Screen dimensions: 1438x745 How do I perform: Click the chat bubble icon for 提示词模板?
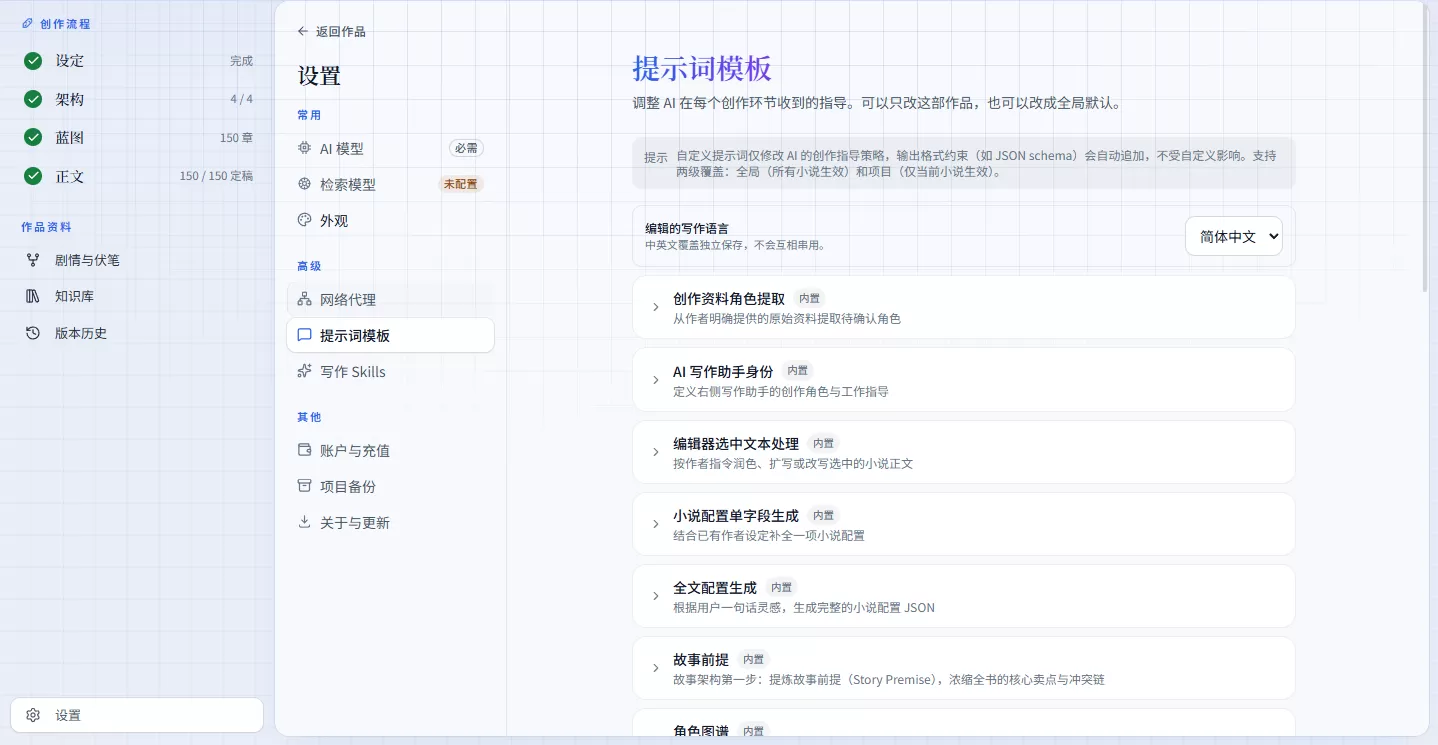click(305, 335)
